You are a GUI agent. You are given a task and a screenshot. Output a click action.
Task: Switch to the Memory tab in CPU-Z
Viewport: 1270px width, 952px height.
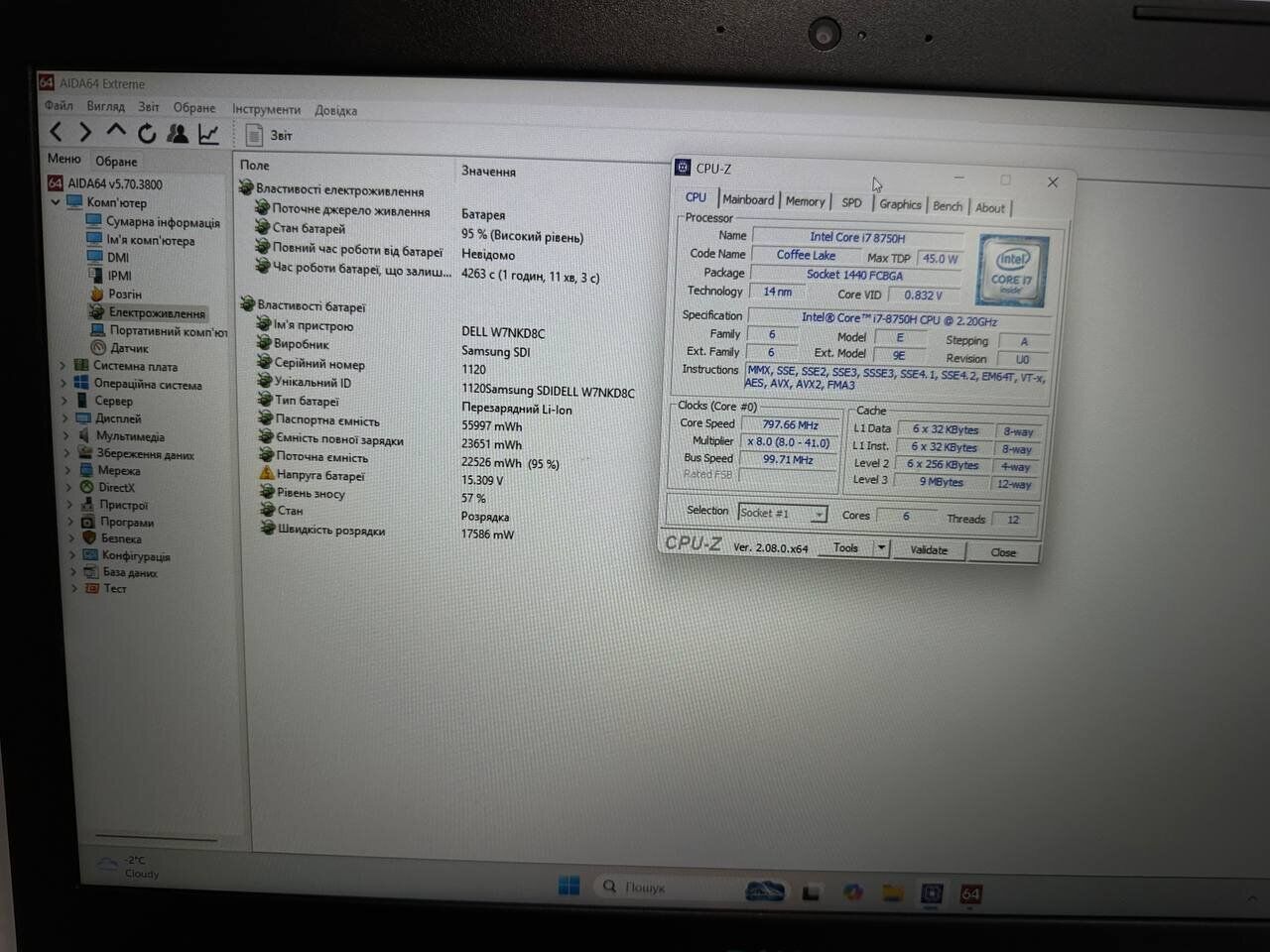(x=805, y=201)
